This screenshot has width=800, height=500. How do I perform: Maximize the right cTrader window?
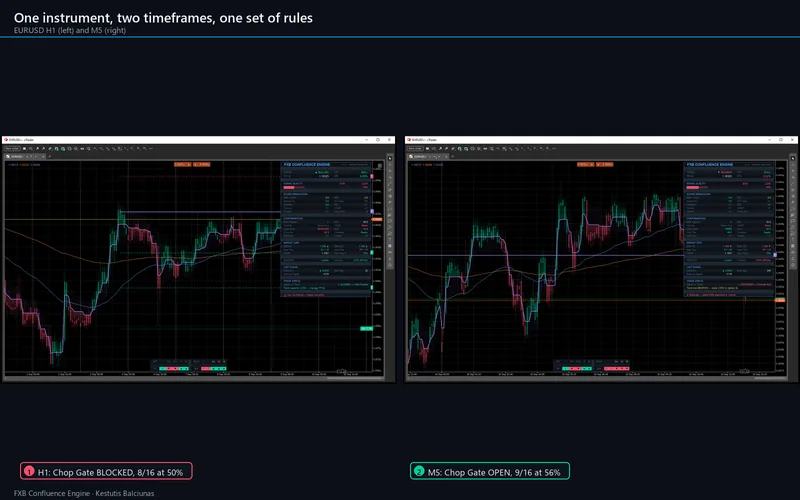pos(781,139)
